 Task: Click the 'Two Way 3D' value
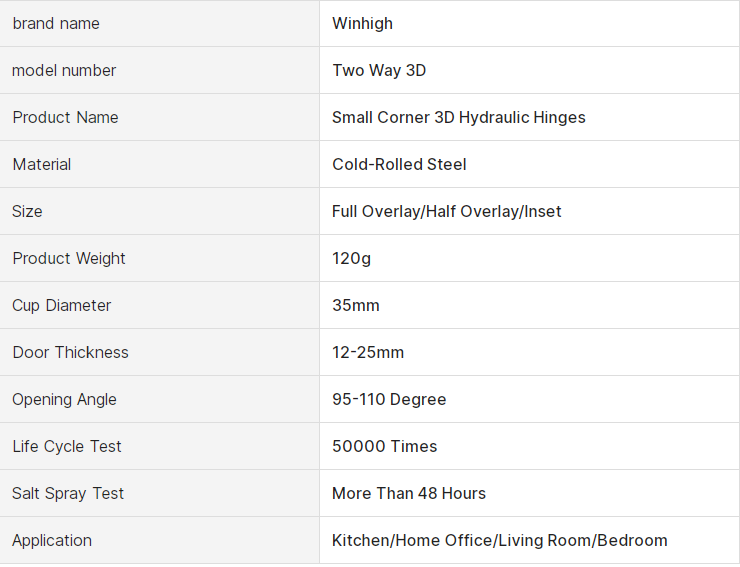tap(379, 70)
